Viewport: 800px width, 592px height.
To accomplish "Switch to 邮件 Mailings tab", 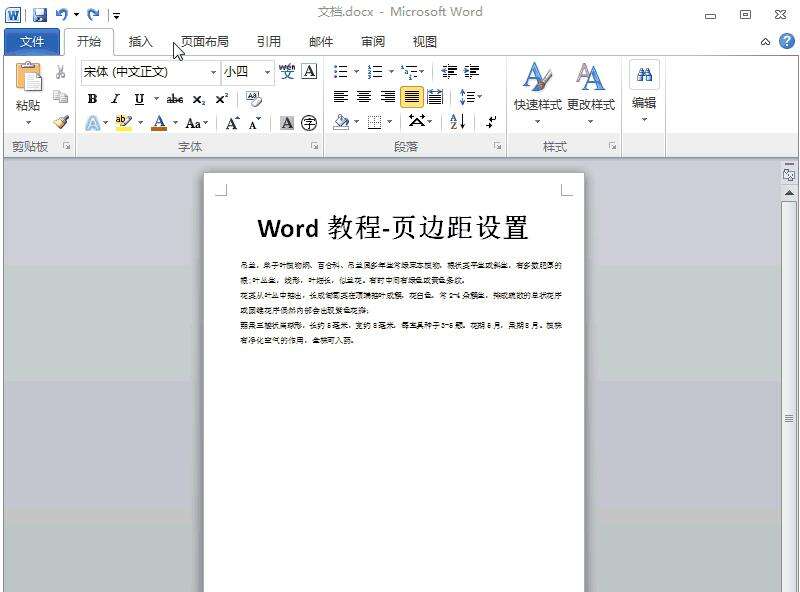I will tap(321, 41).
